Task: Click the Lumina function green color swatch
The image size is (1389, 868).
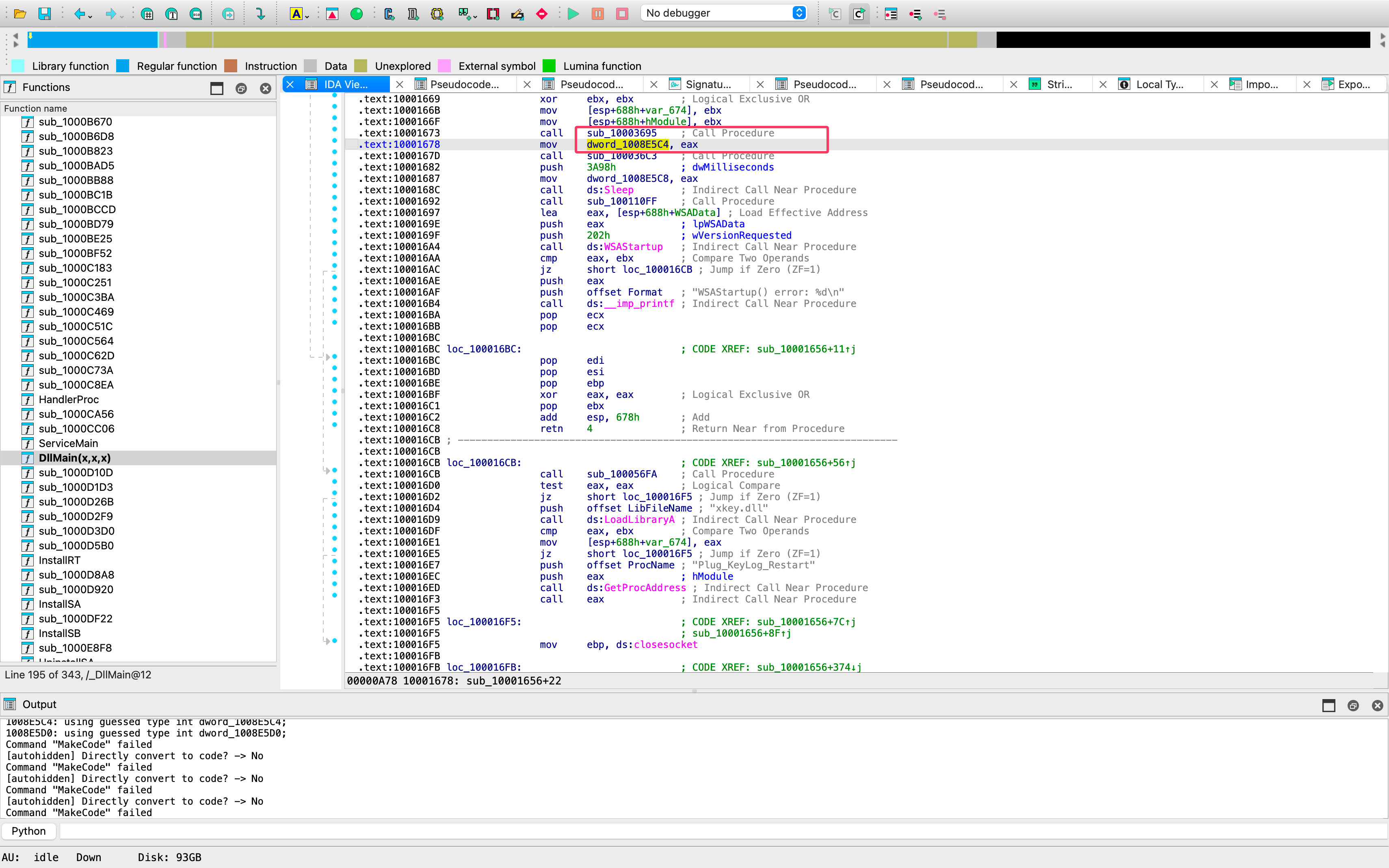Action: tap(549, 66)
